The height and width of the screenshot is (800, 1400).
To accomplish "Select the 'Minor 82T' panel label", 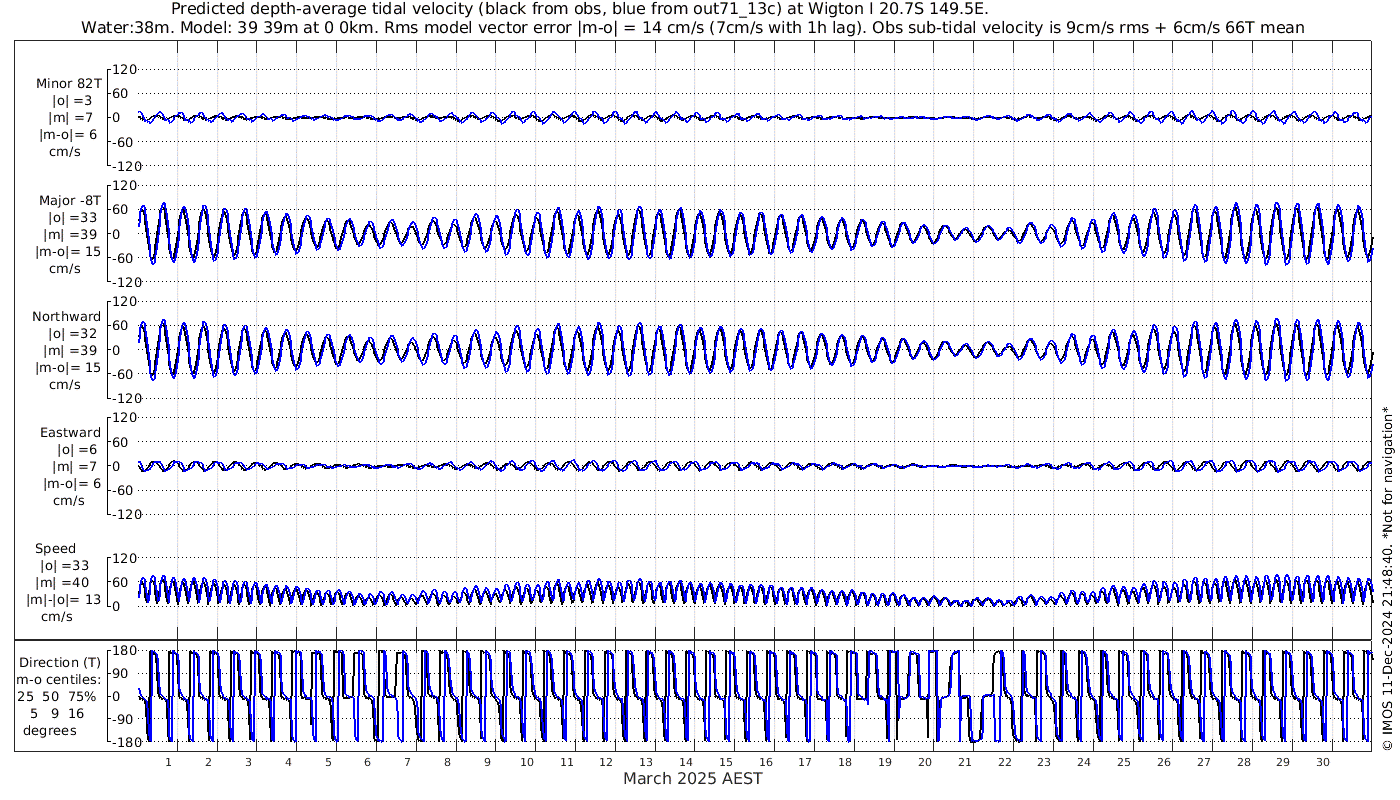I will point(68,83).
